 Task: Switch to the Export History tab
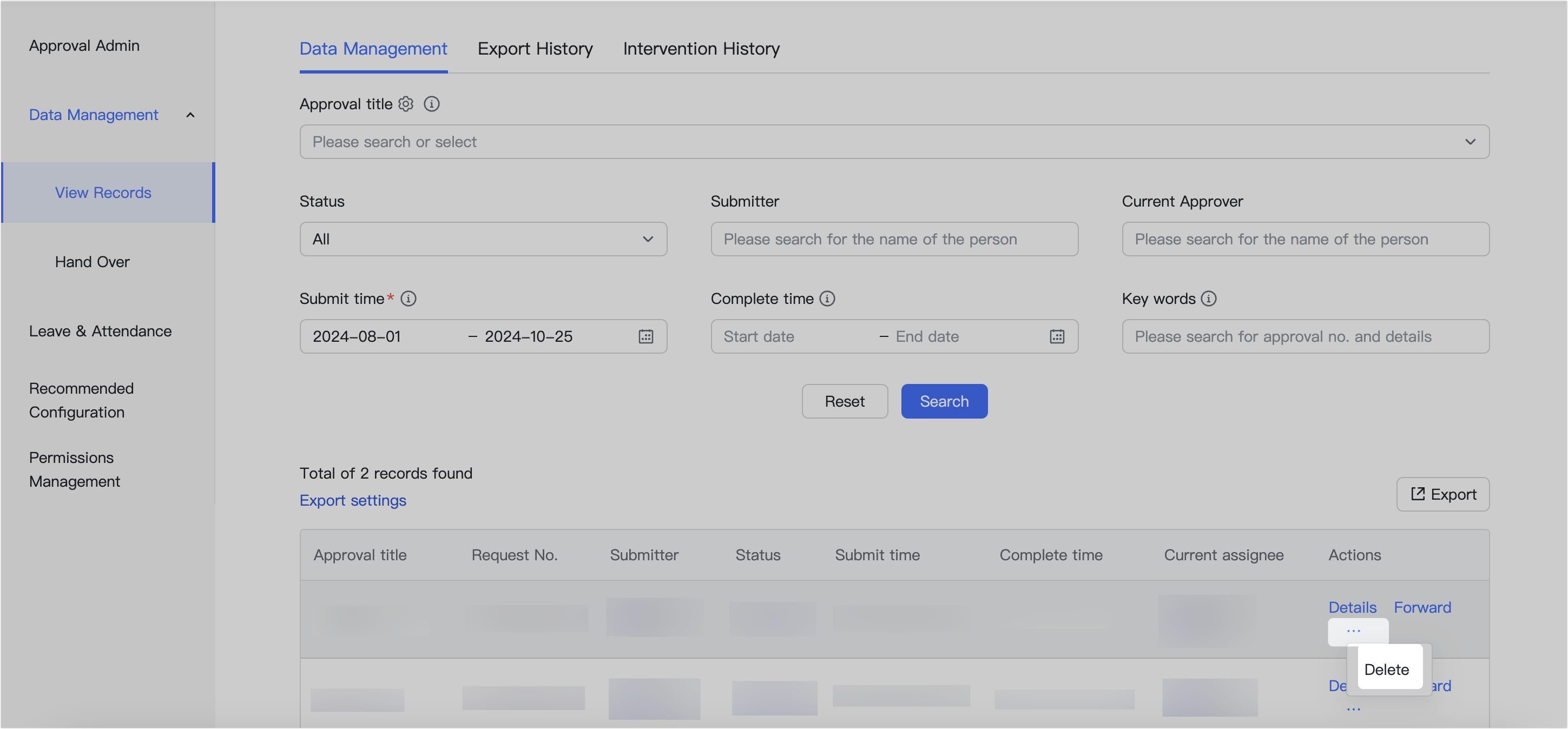tap(535, 49)
